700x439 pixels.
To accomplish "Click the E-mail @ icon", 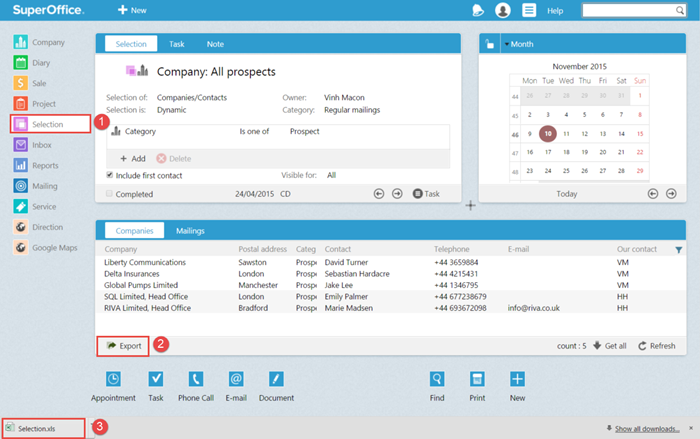I will tap(236, 379).
